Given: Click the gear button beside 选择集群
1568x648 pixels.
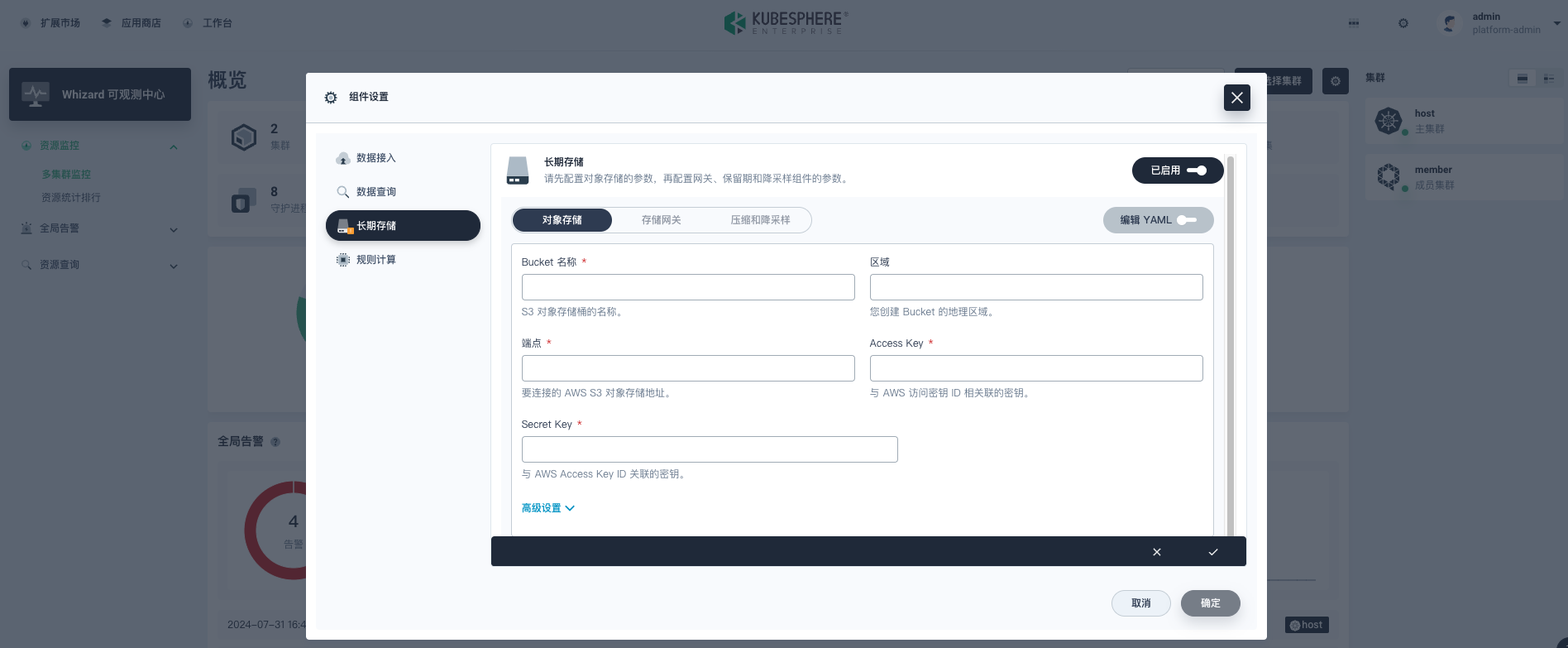Looking at the screenshot, I should [x=1336, y=81].
